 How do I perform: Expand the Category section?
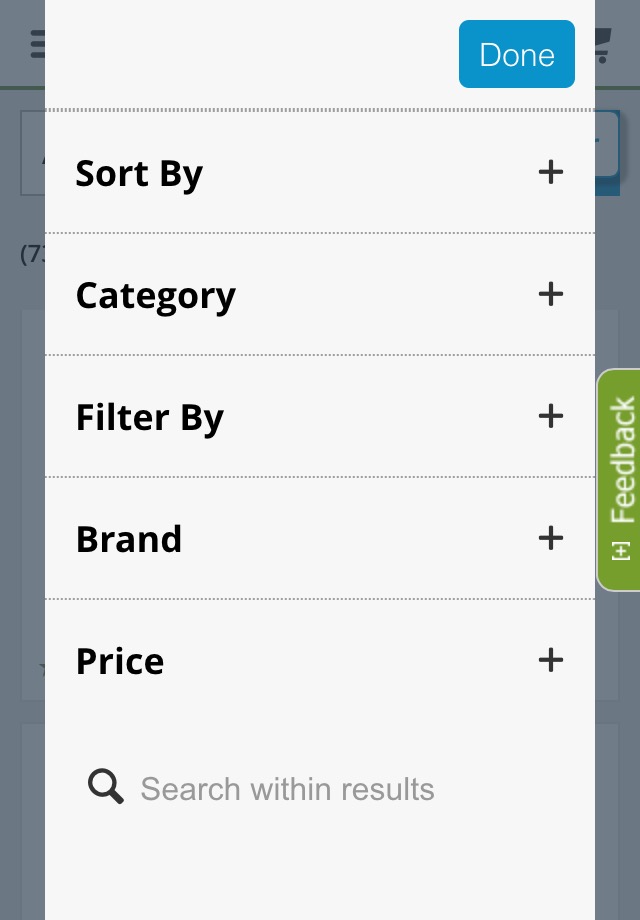(320, 294)
